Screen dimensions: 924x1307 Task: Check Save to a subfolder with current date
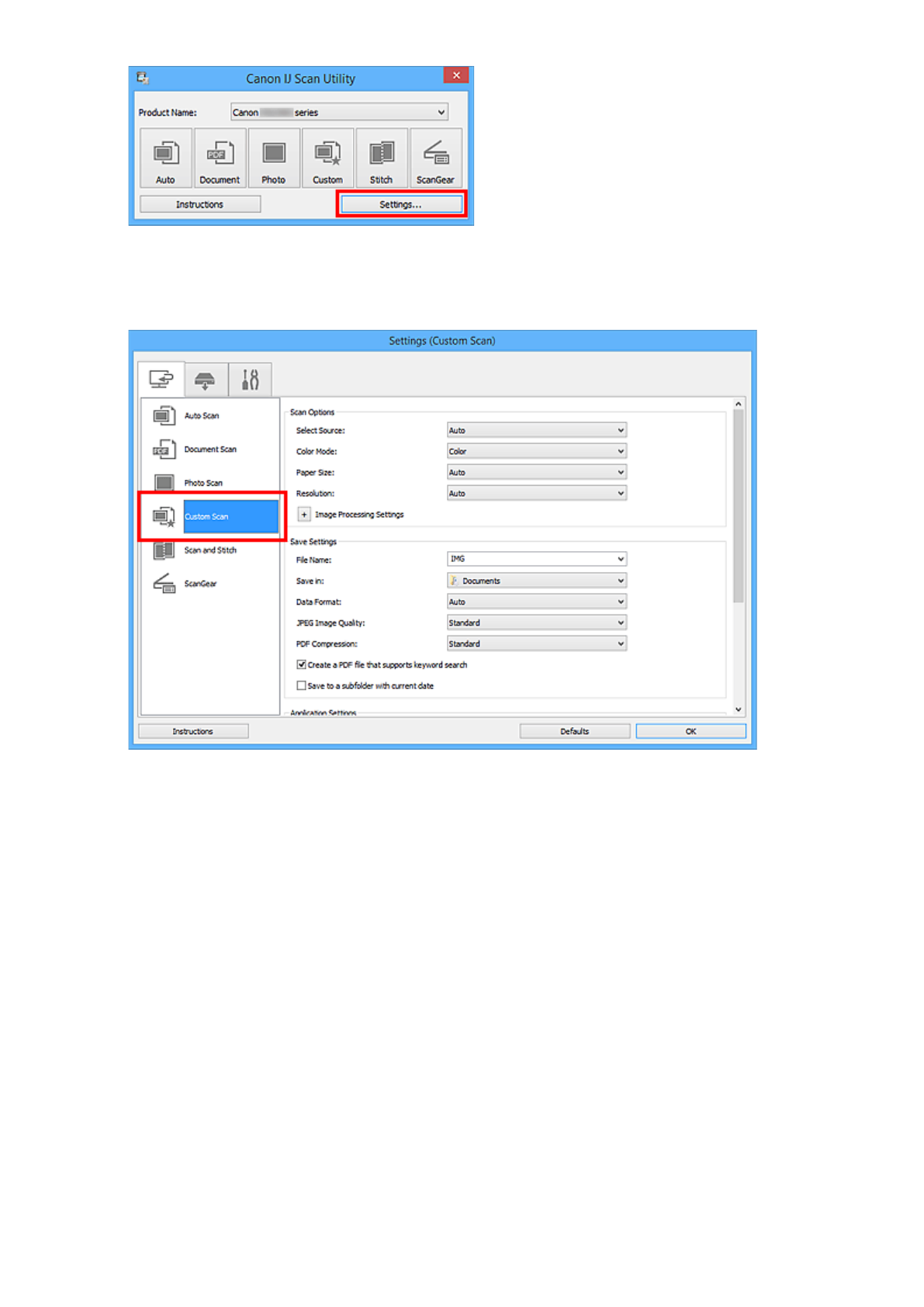302,686
